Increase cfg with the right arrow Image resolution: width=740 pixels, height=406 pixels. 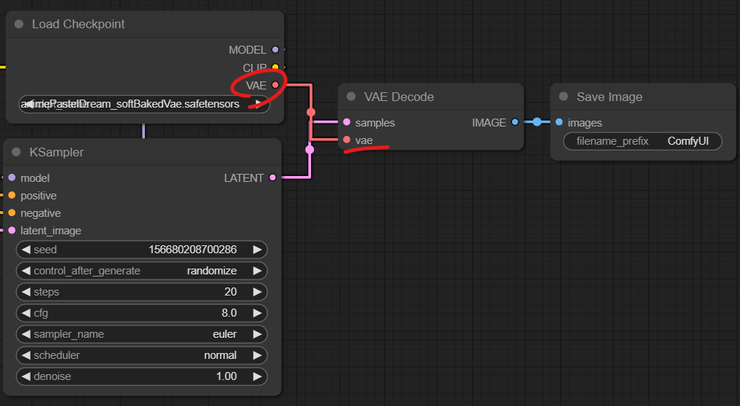[x=257, y=313]
